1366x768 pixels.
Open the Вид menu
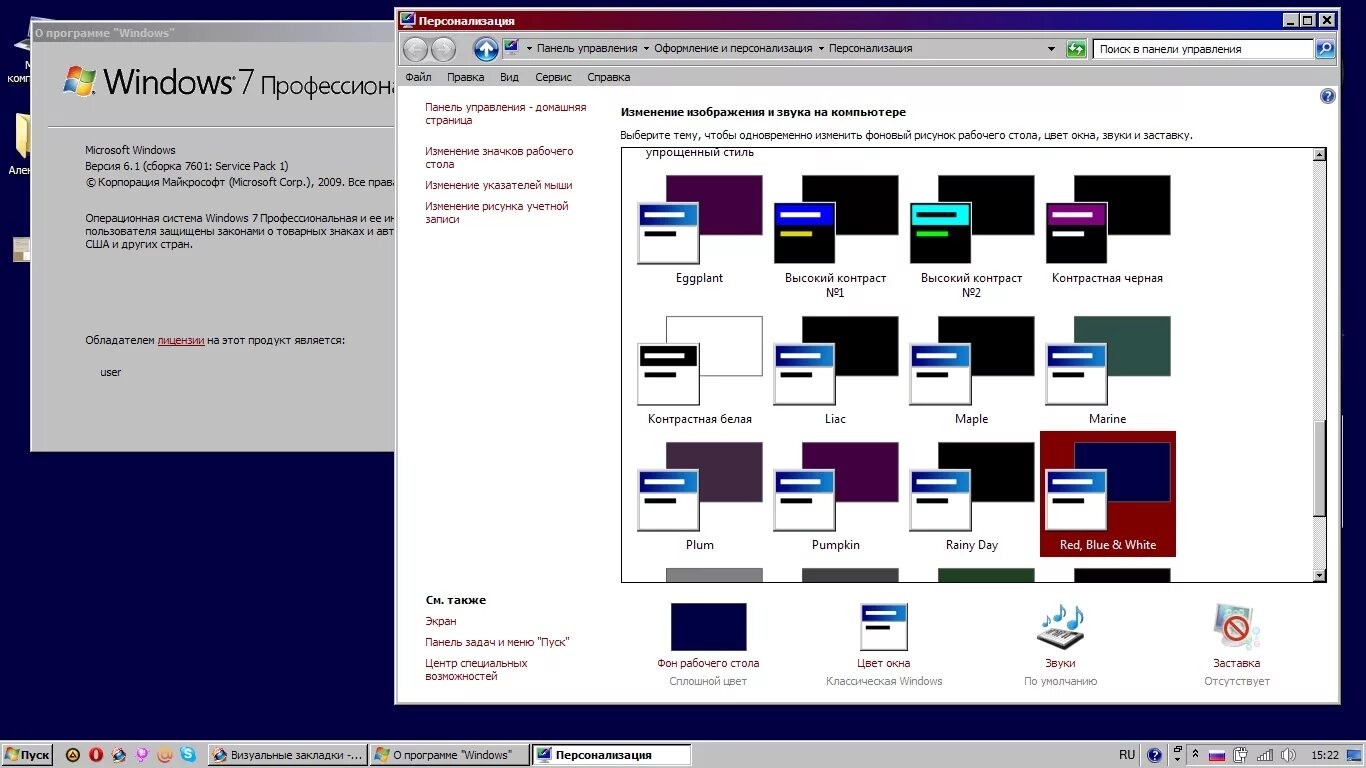509,77
